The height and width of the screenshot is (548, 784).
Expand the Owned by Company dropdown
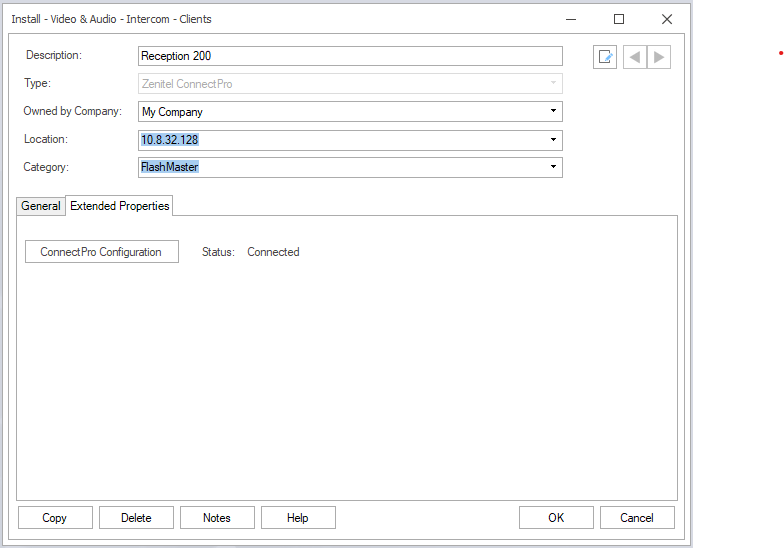(x=553, y=112)
